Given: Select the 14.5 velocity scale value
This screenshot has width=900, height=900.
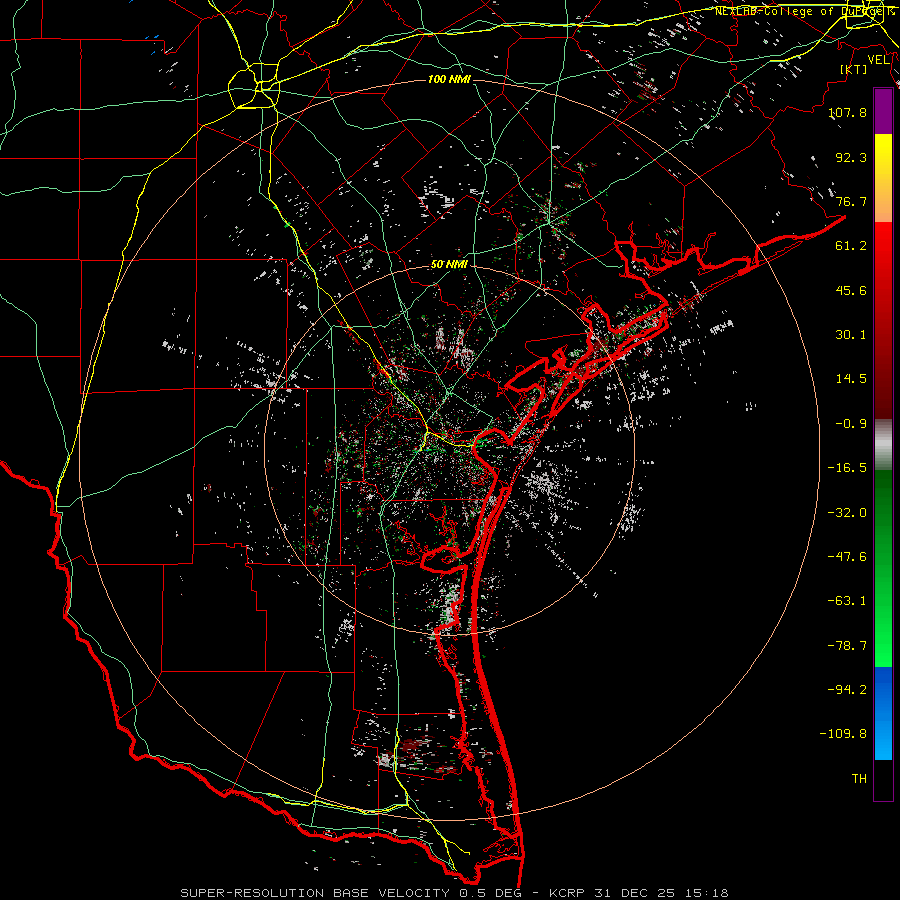Looking at the screenshot, I should click(851, 379).
